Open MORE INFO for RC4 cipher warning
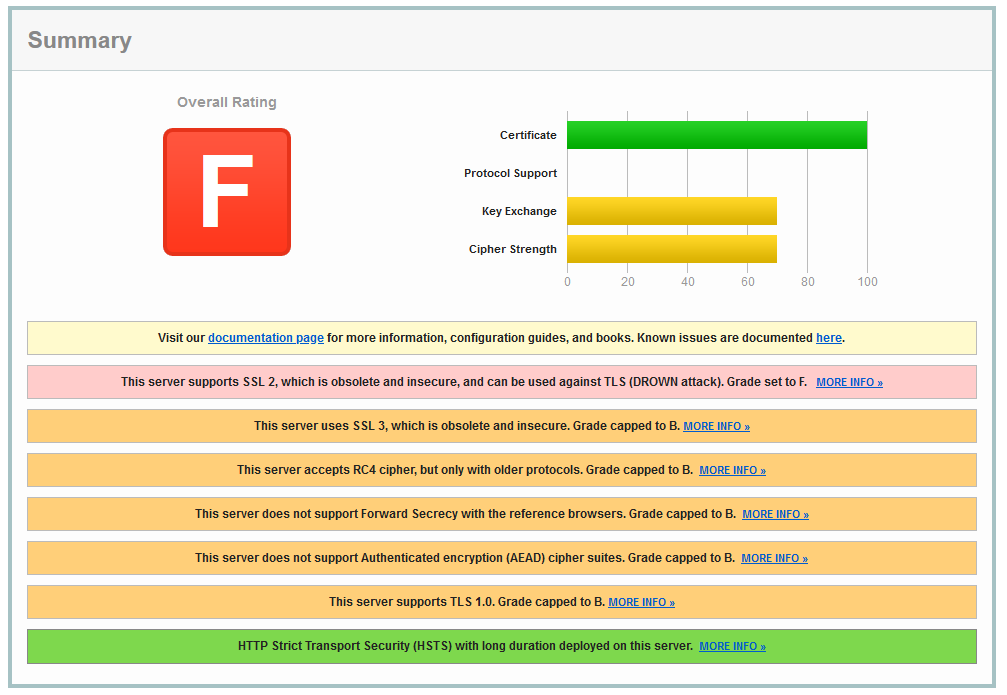 [732, 470]
